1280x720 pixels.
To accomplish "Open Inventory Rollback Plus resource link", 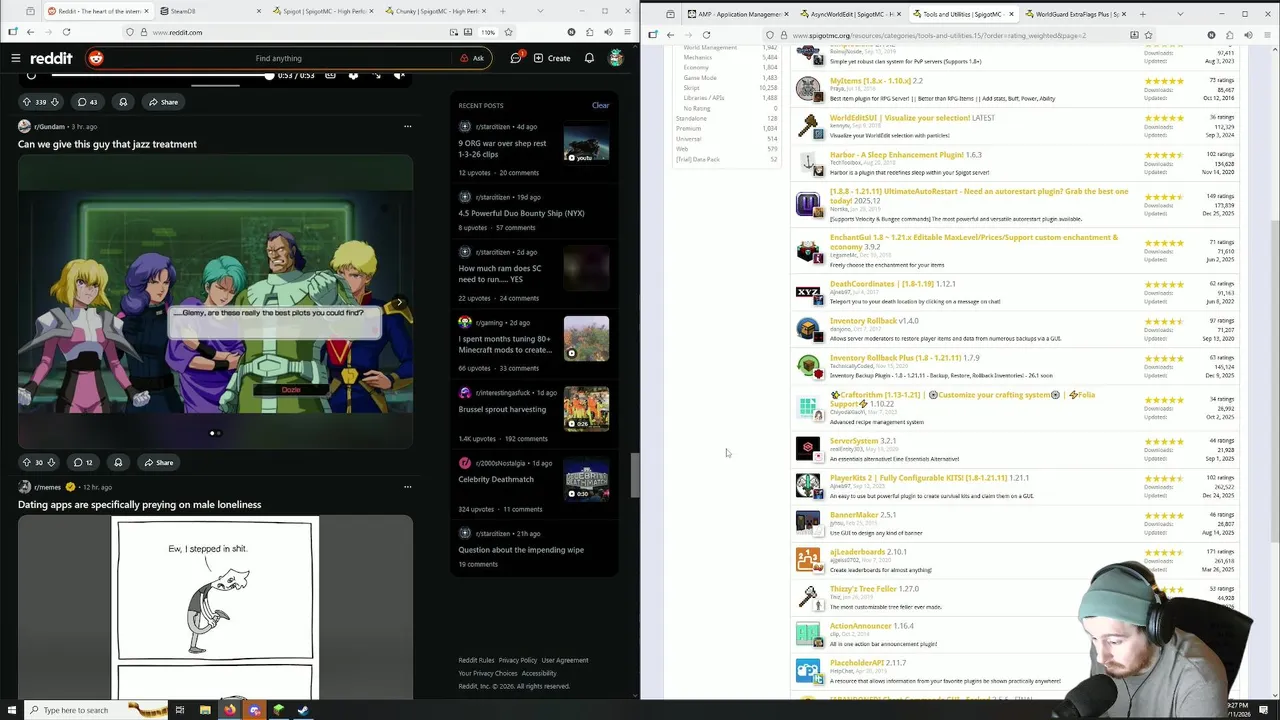I will 895,358.
